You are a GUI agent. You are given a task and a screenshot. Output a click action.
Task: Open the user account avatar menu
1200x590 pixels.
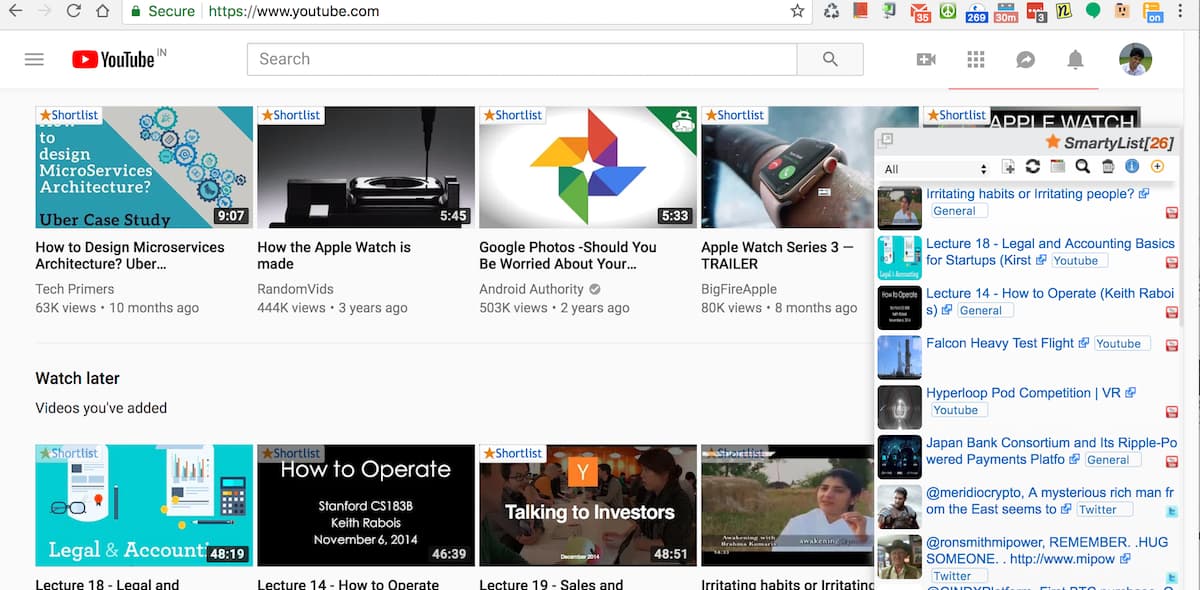coord(1135,60)
